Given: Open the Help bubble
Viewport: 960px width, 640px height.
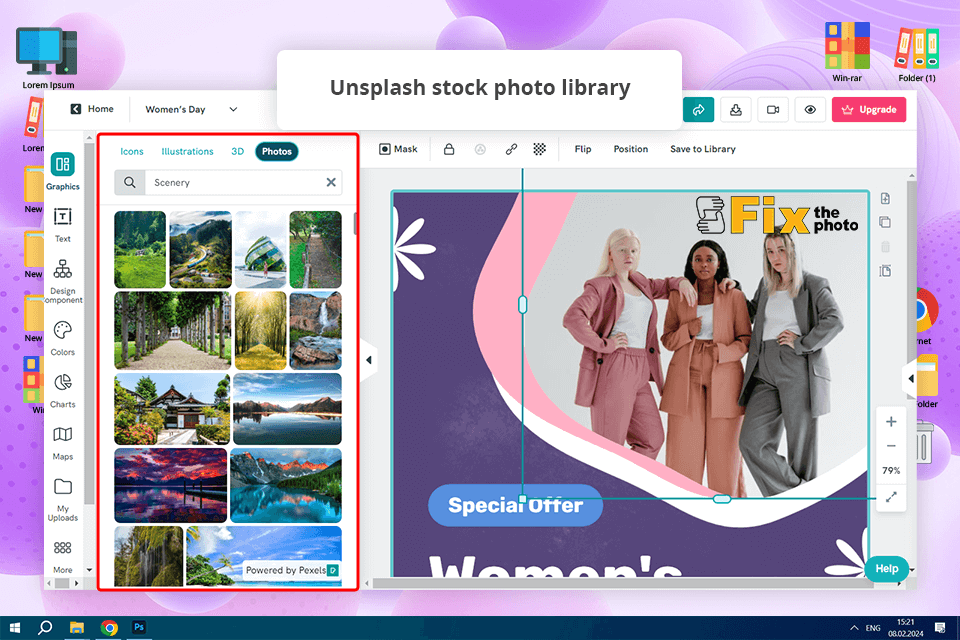Looking at the screenshot, I should [887, 568].
